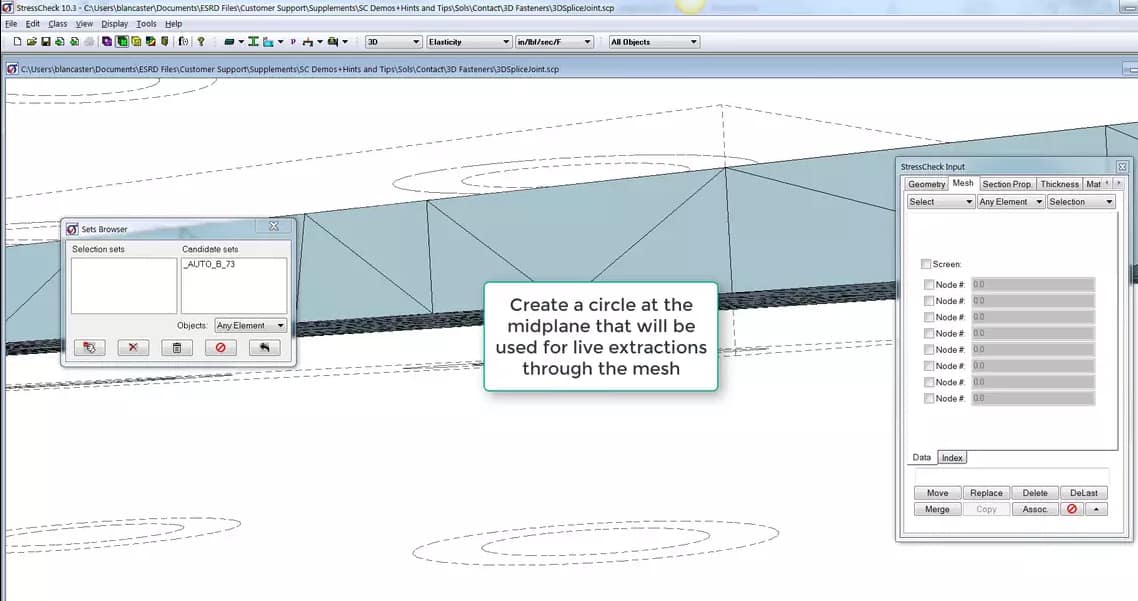Delete set using trash icon in Sets Browser
Screen dimensions: 1138x601
(177, 347)
